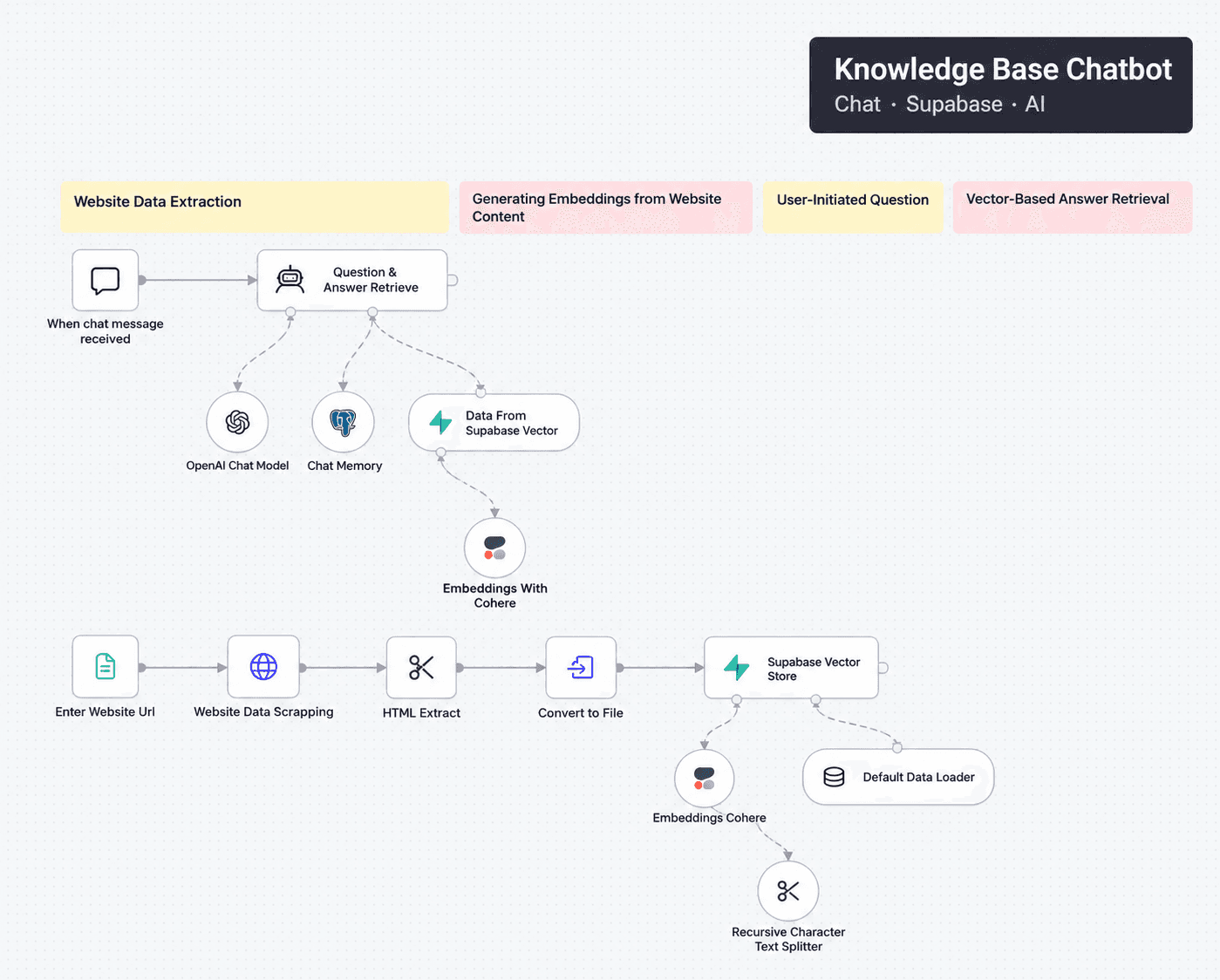Open the Embeddings With Cohere node

494,548
